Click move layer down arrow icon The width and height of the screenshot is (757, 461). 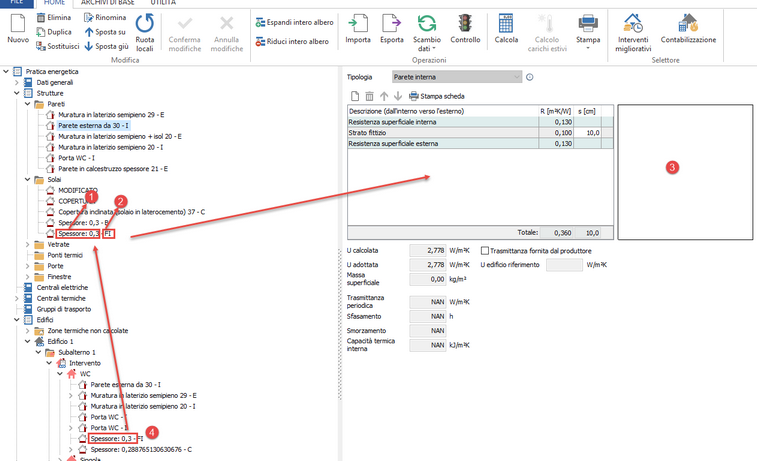[x=398, y=96]
